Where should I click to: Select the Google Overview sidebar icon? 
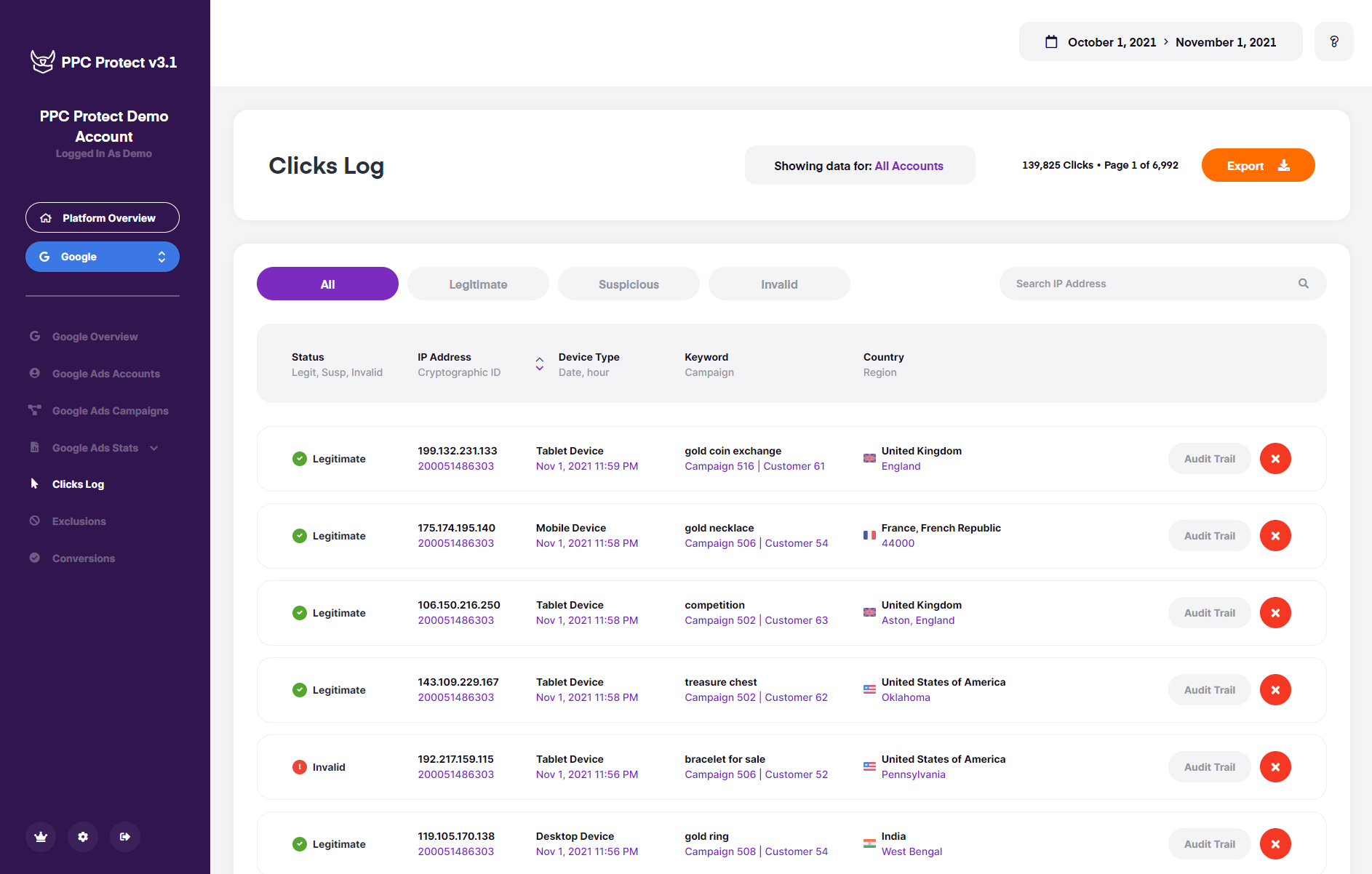pos(35,336)
